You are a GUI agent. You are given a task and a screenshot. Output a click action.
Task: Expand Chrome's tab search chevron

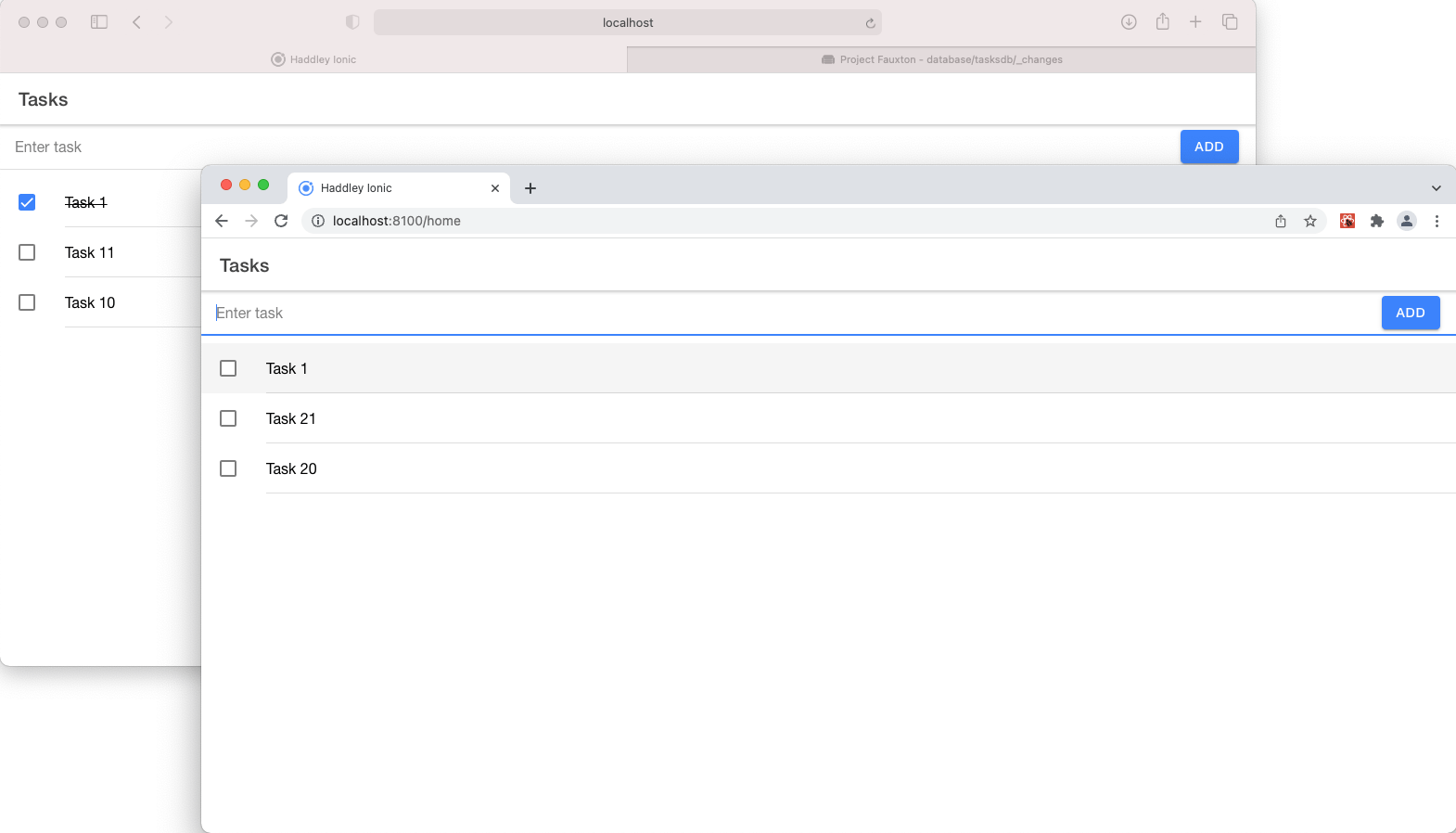pos(1437,188)
